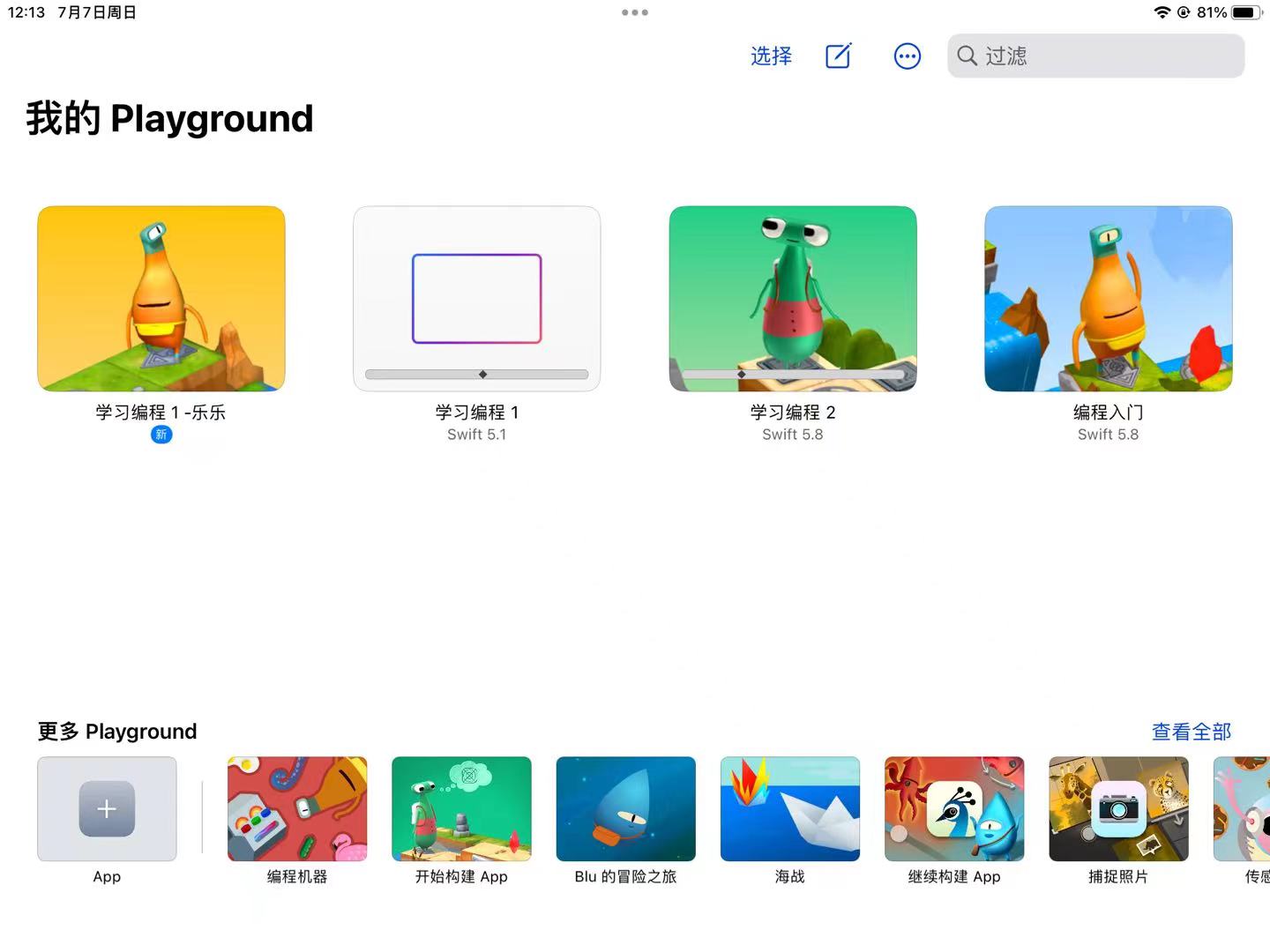Tap the battery indicator icon
Viewport: 1270px width, 952px height.
(1247, 12)
